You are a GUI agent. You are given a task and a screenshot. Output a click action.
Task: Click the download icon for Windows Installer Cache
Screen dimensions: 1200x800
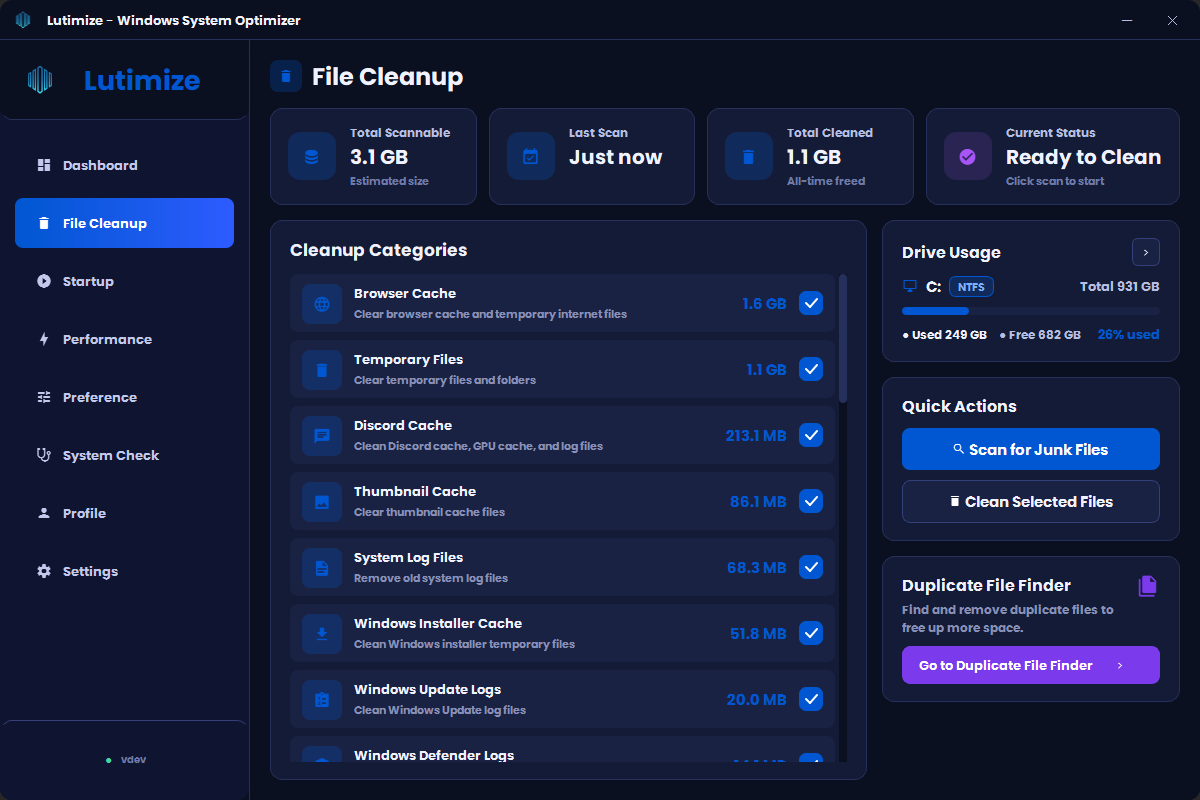(322, 634)
